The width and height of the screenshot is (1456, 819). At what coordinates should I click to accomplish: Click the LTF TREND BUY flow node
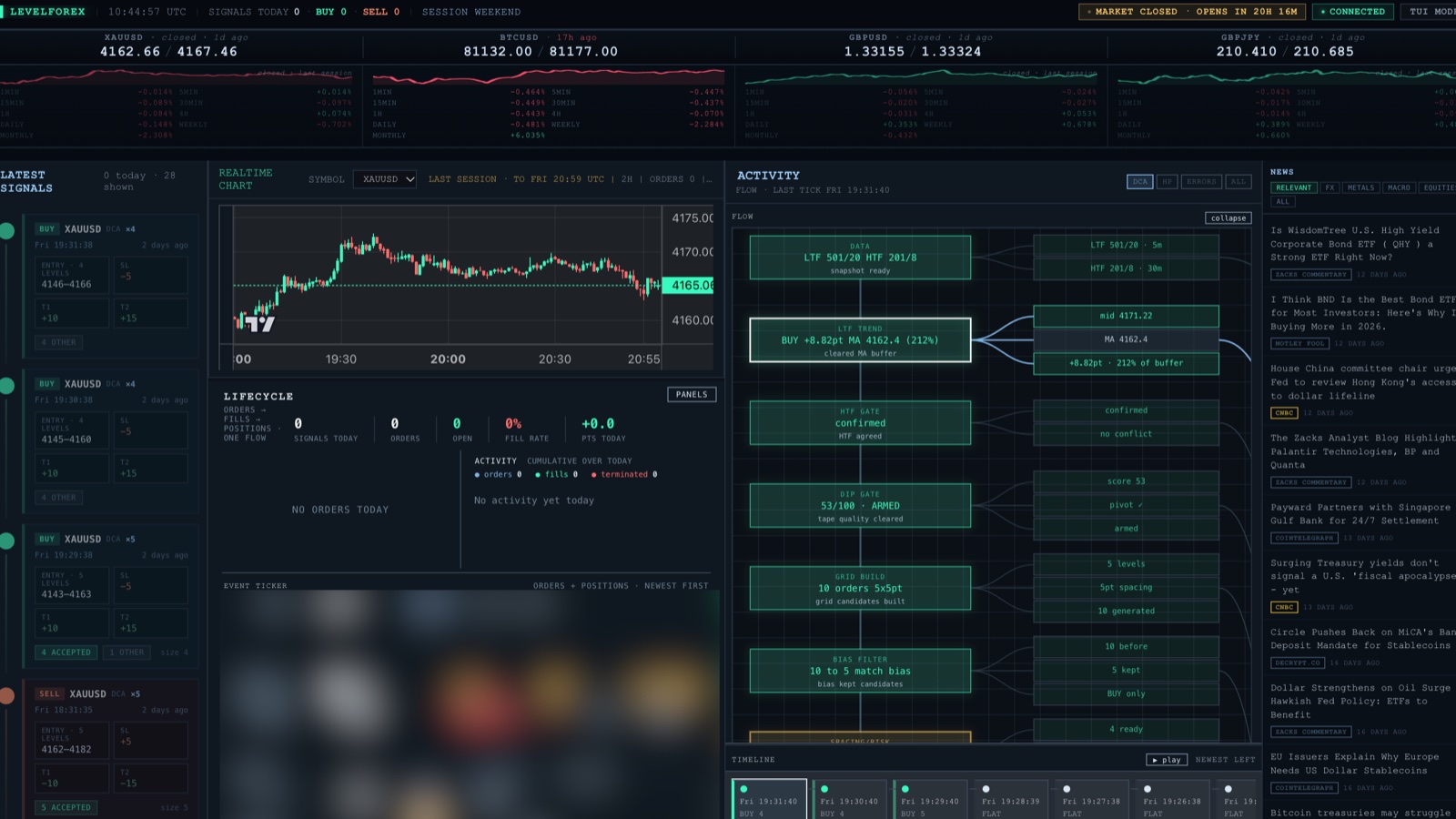coord(860,340)
